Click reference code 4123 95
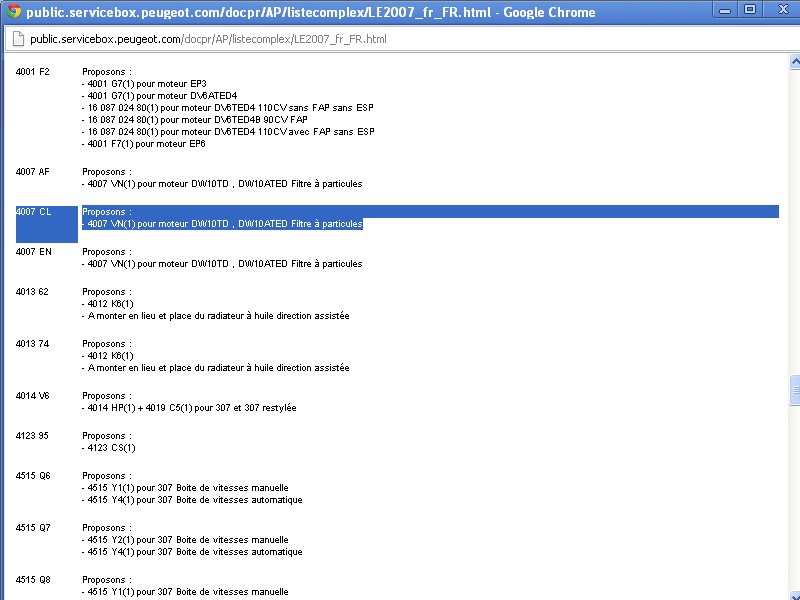The width and height of the screenshot is (800, 600). click(x=32, y=436)
